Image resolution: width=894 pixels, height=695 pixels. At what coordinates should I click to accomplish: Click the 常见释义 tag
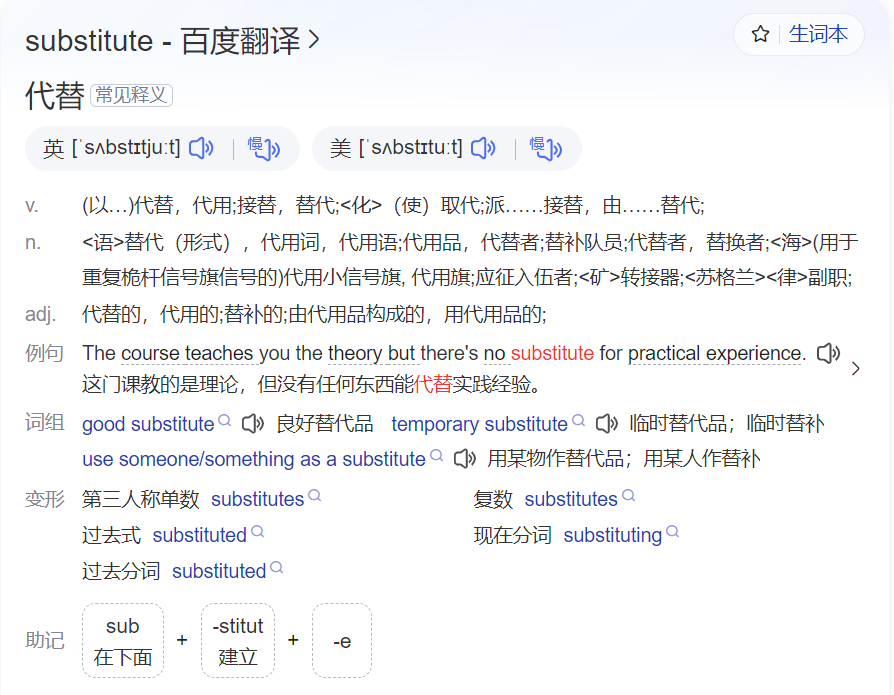pos(131,95)
